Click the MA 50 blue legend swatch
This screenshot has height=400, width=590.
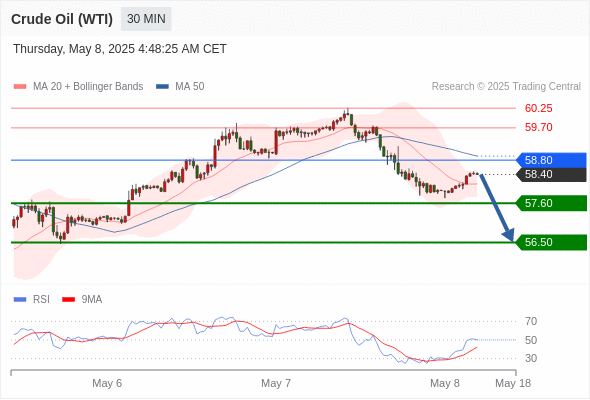point(162,87)
